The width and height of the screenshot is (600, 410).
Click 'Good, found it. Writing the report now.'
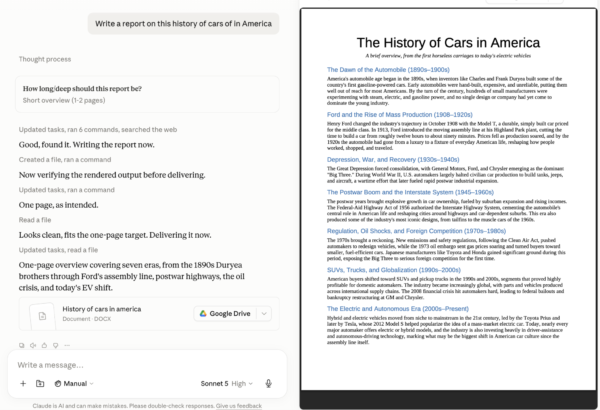coord(86,145)
